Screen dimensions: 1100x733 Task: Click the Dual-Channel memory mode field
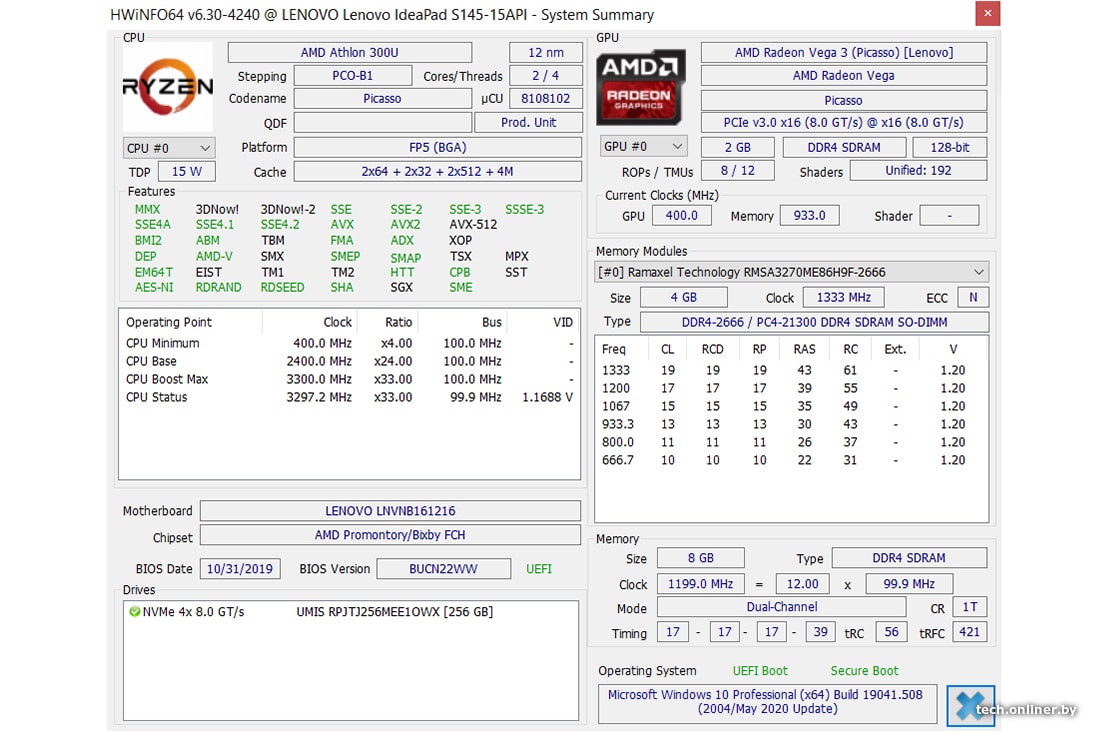(x=780, y=607)
